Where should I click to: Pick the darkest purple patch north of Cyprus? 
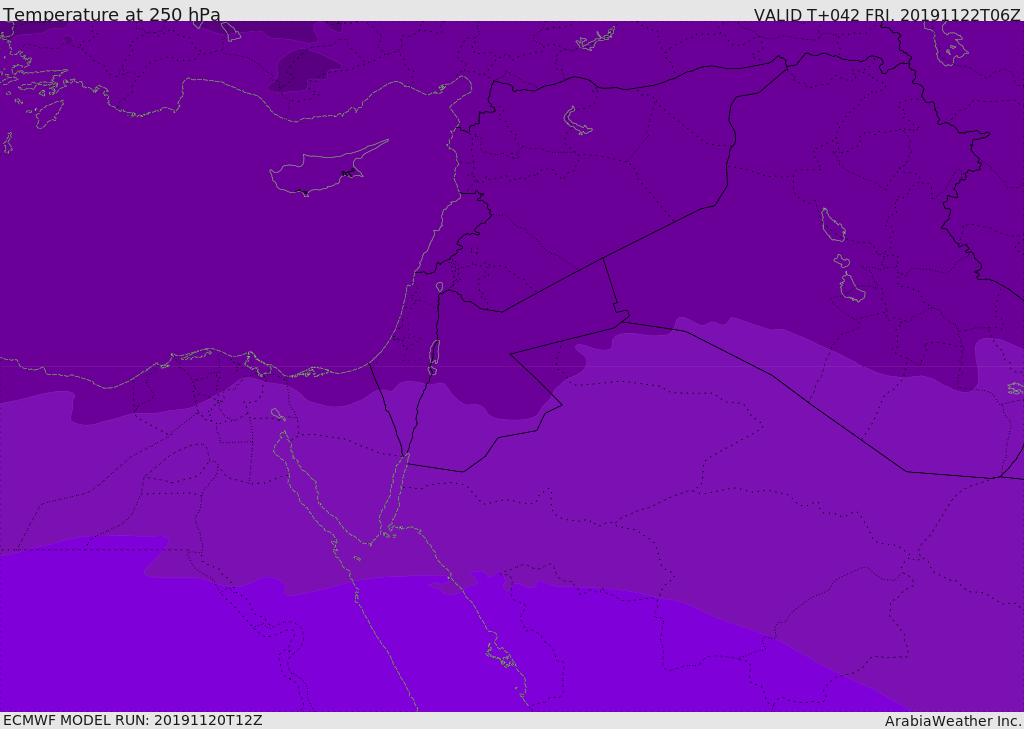pos(305,70)
